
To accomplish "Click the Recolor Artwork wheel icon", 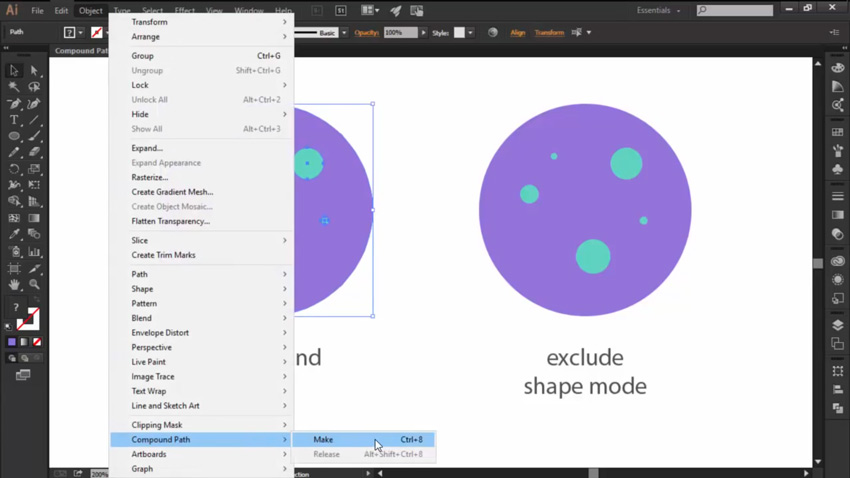I will (x=493, y=33).
